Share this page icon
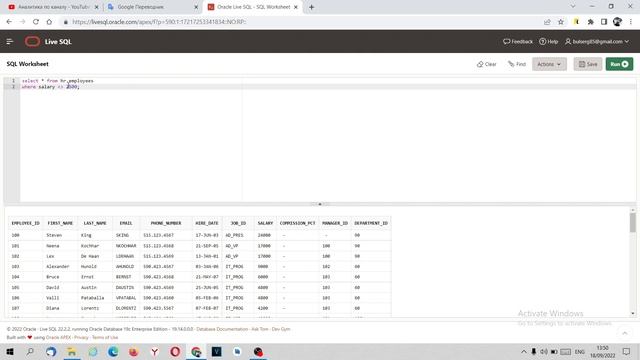 click(547, 22)
